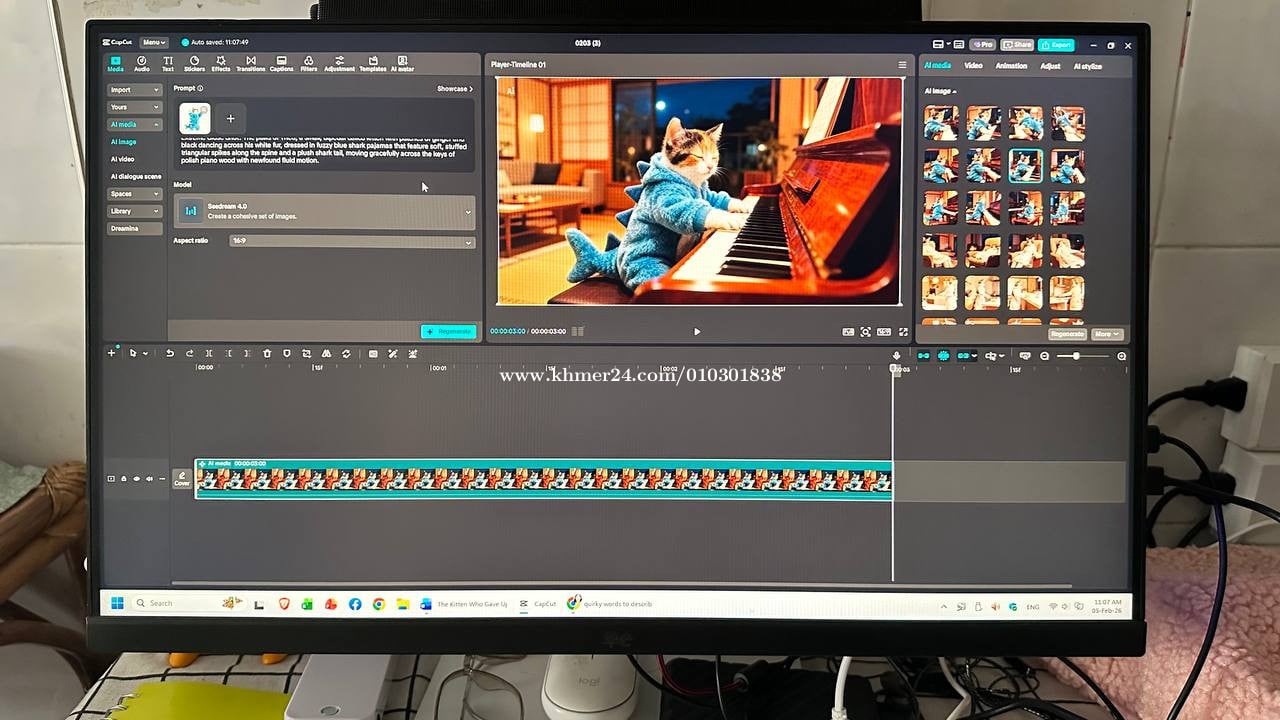
Task: Switch to the Animation tab
Action: coord(1011,66)
